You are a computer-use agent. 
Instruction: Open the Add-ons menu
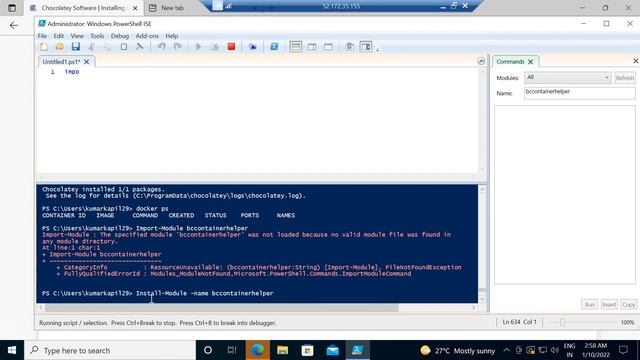click(147, 36)
